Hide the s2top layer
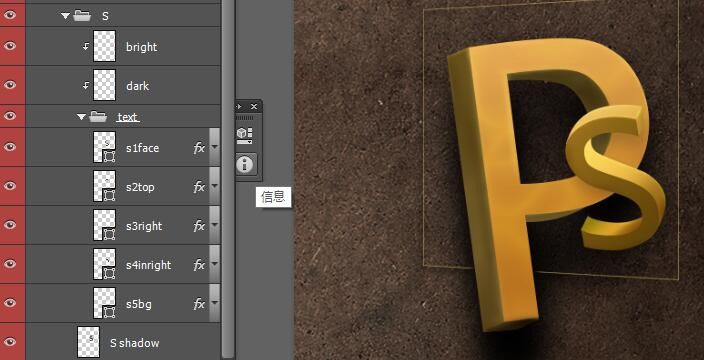The width and height of the screenshot is (704, 360). coord(10,186)
